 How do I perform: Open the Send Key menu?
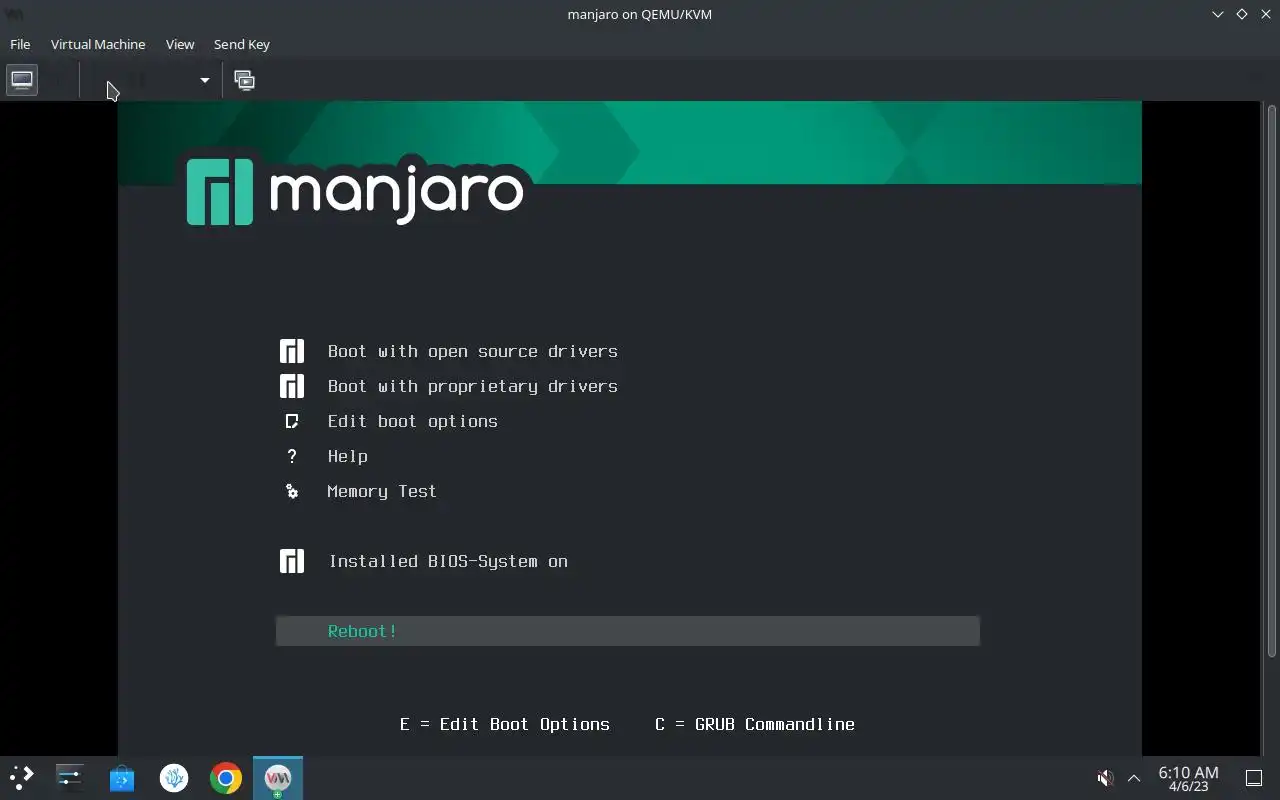tap(242, 44)
